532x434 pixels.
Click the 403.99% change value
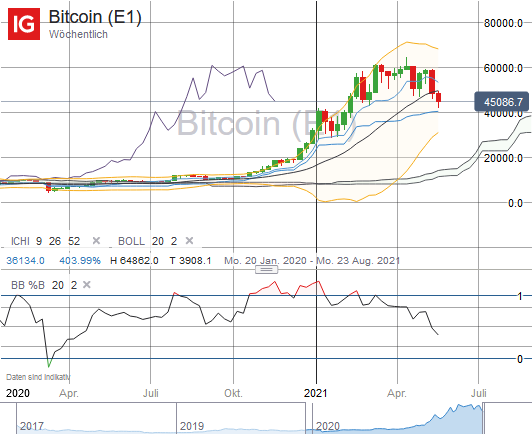[x=80, y=261]
